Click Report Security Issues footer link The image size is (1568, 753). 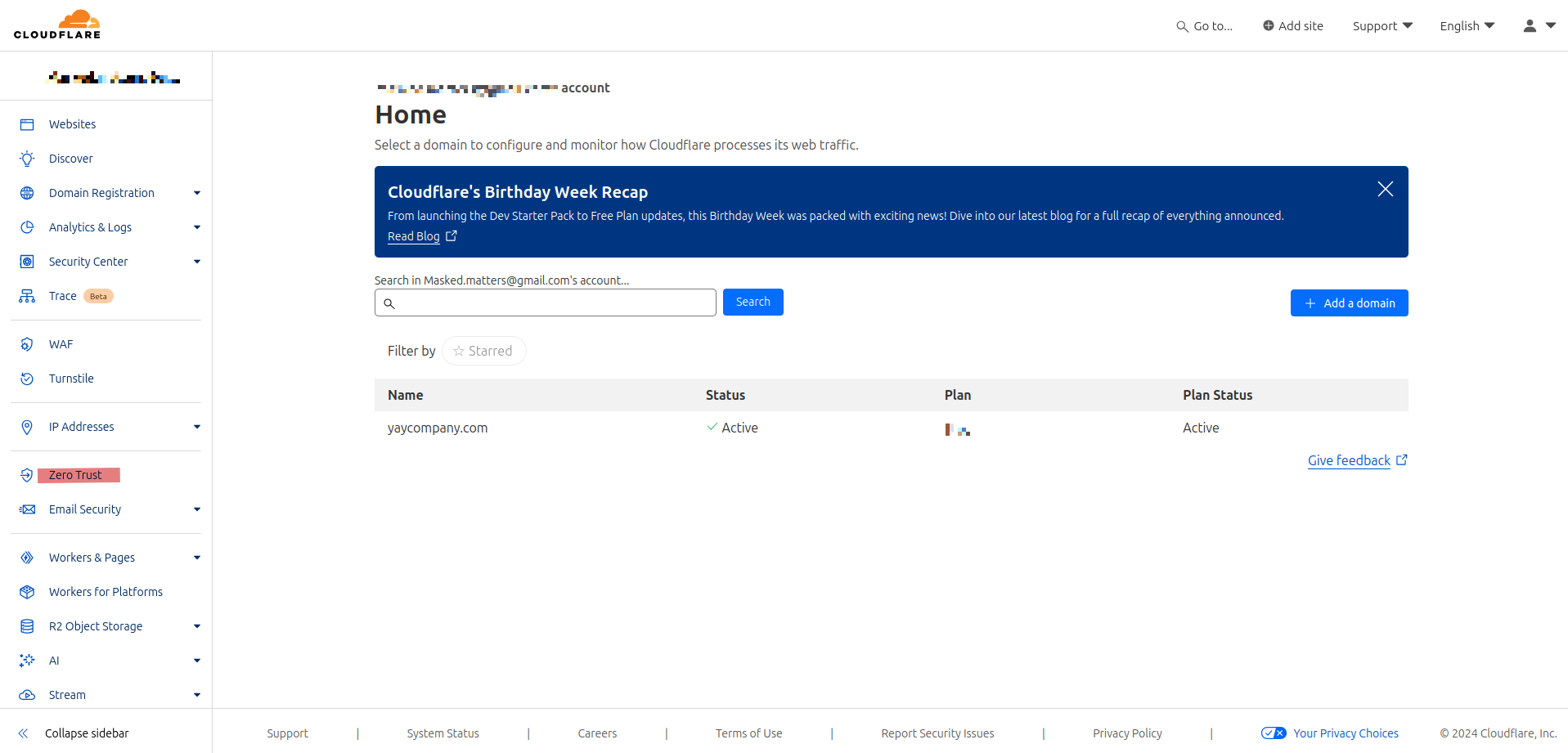(x=938, y=733)
